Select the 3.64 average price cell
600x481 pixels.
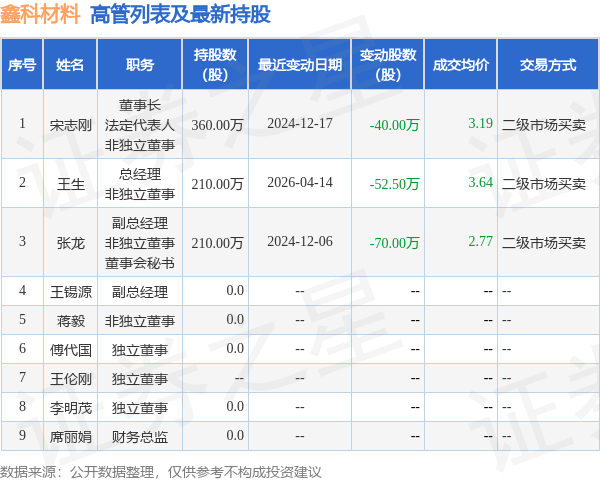click(481, 182)
